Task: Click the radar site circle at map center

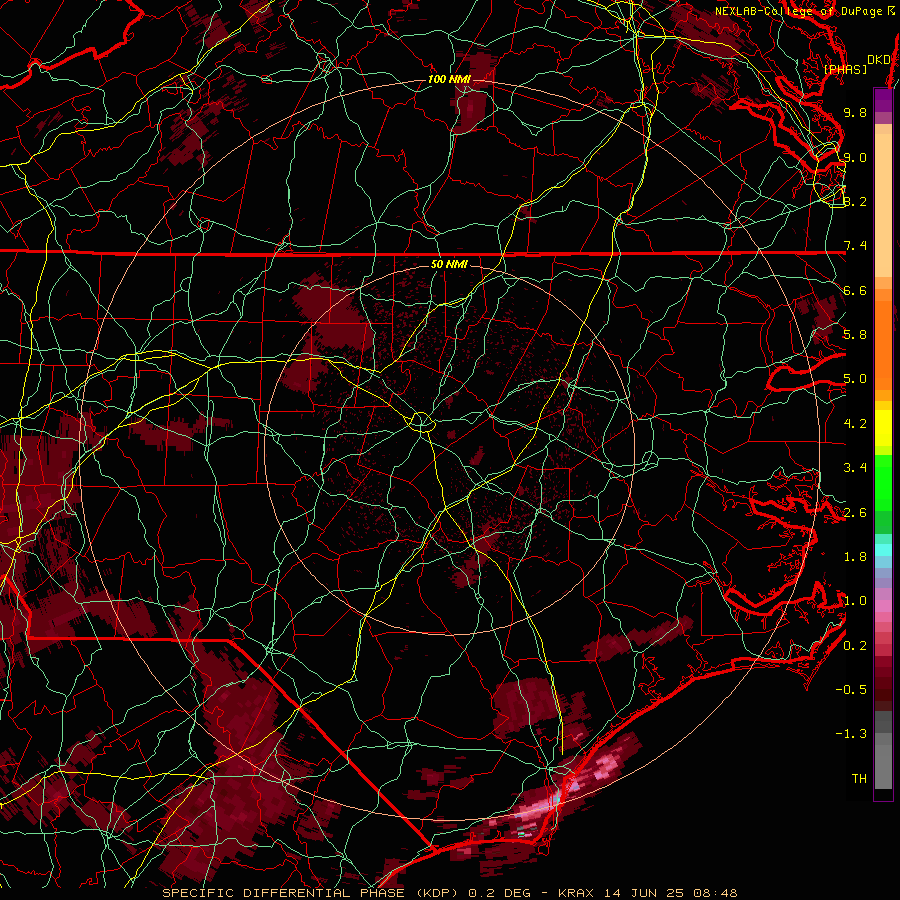Action: (x=421, y=422)
